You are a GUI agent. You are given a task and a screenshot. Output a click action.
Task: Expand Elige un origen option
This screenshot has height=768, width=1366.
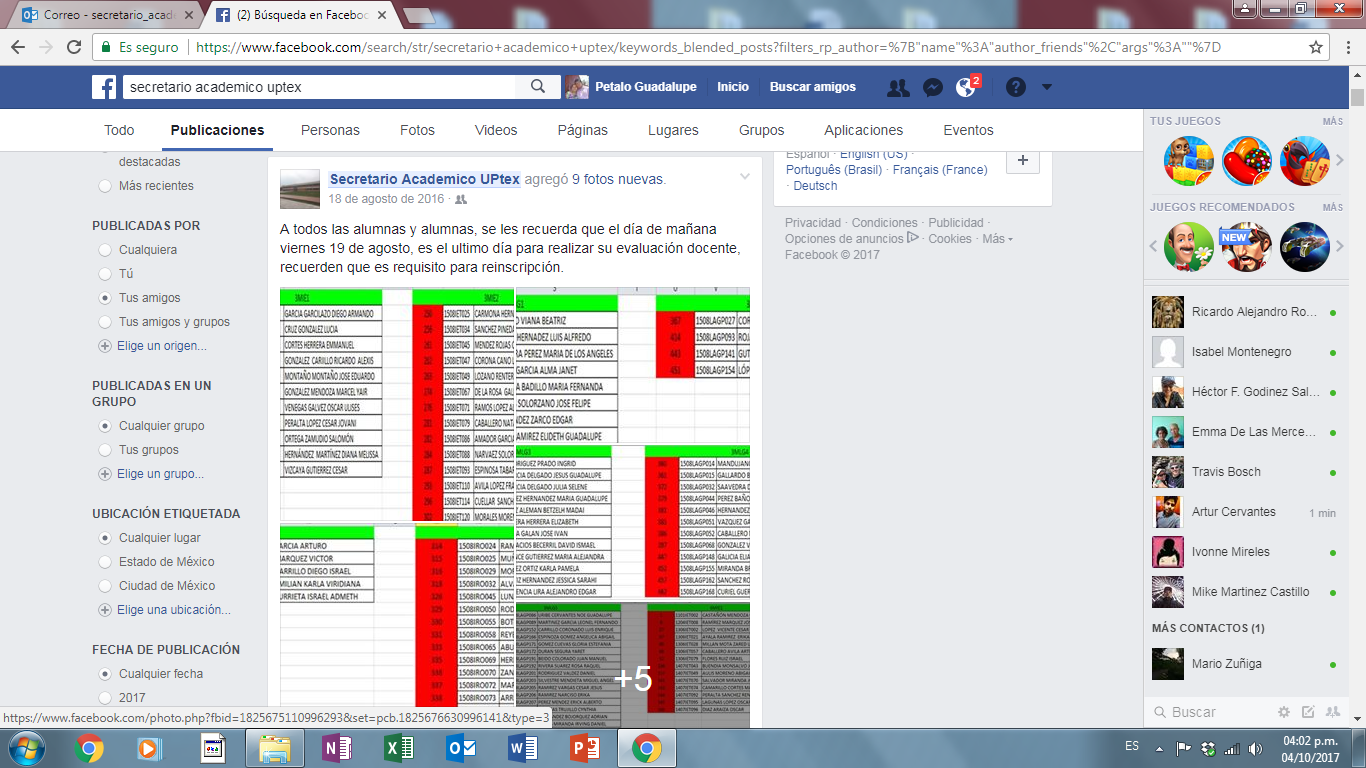(x=153, y=346)
